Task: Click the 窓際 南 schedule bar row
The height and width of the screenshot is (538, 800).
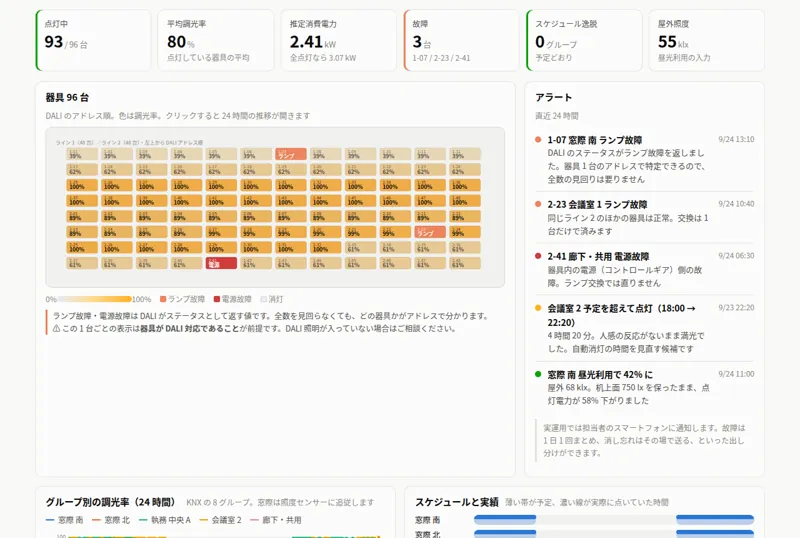Action: (614, 520)
